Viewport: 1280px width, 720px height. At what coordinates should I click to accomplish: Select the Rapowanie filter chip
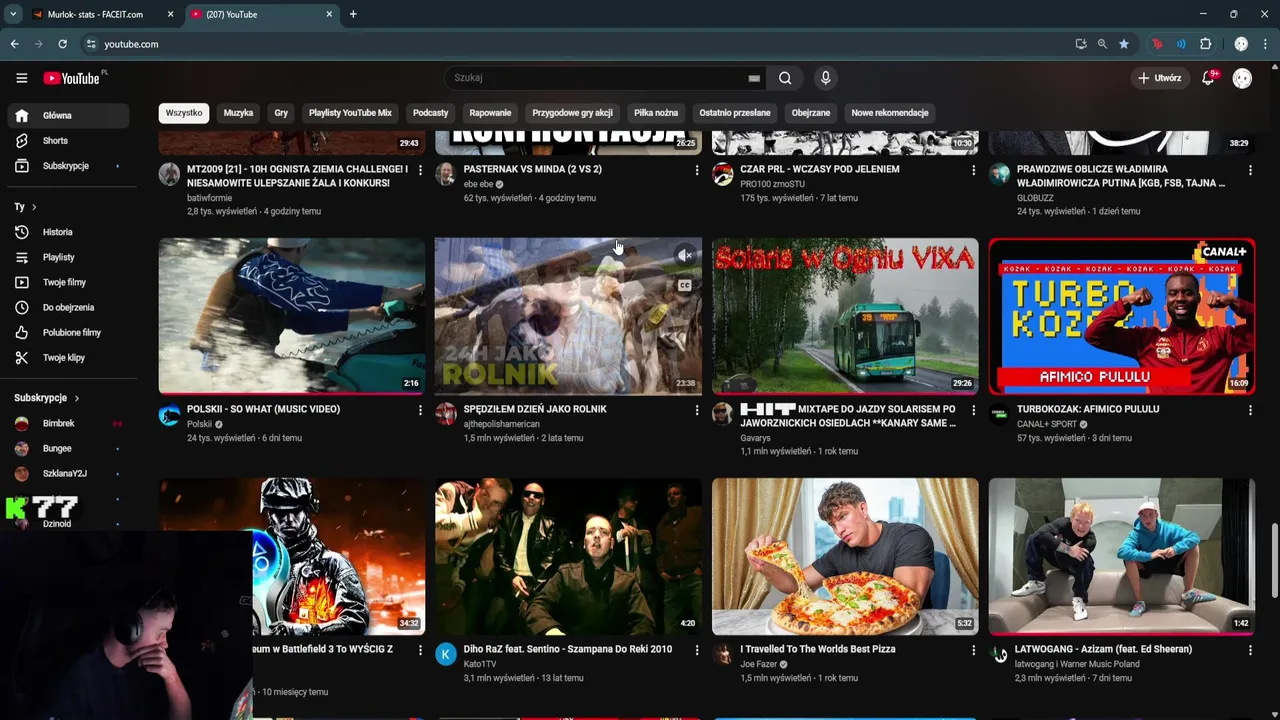click(490, 113)
